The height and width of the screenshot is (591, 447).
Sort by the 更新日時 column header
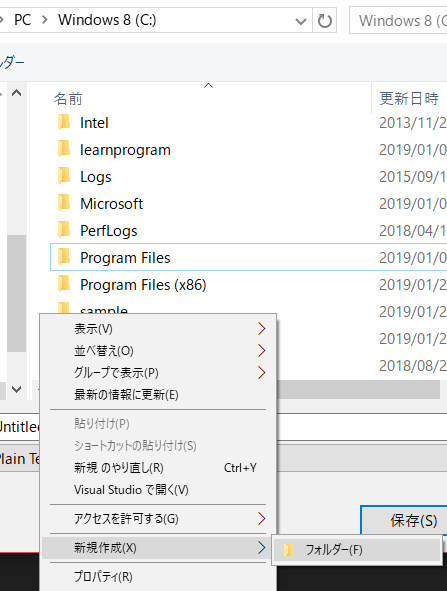tap(409, 98)
